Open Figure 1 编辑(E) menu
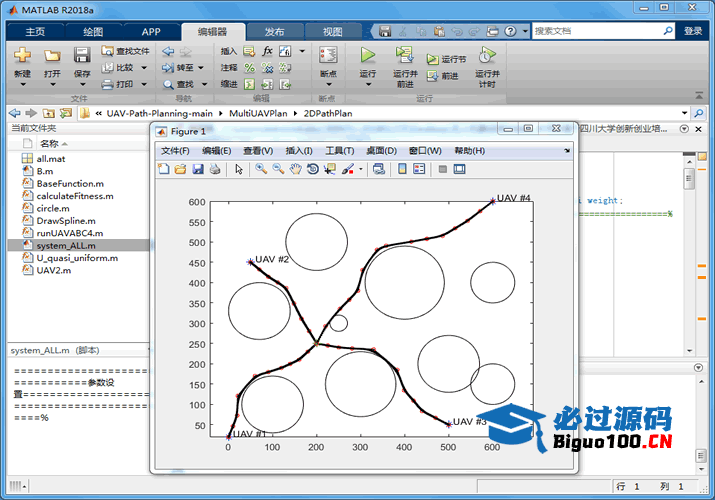 (x=217, y=151)
